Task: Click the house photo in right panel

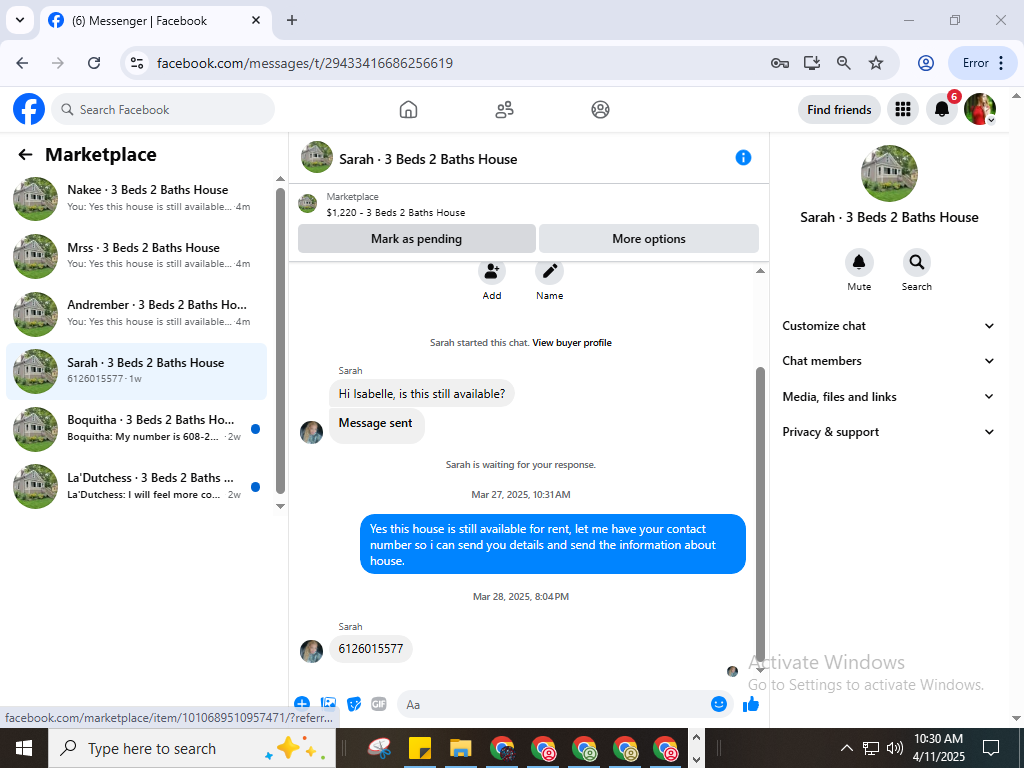Action: tap(889, 173)
